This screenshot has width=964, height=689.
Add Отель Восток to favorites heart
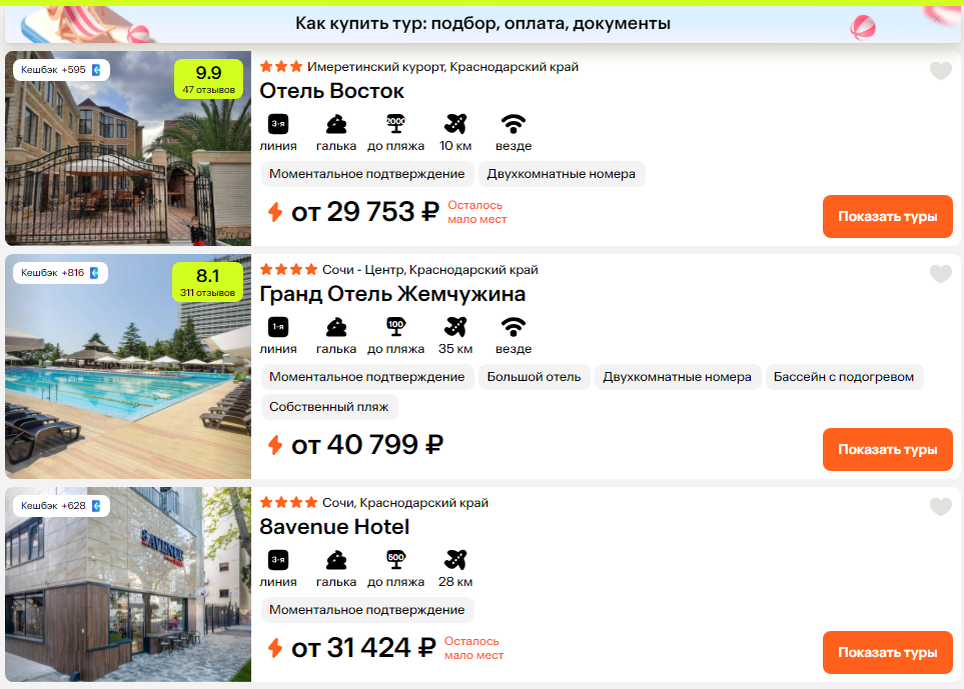(940, 71)
